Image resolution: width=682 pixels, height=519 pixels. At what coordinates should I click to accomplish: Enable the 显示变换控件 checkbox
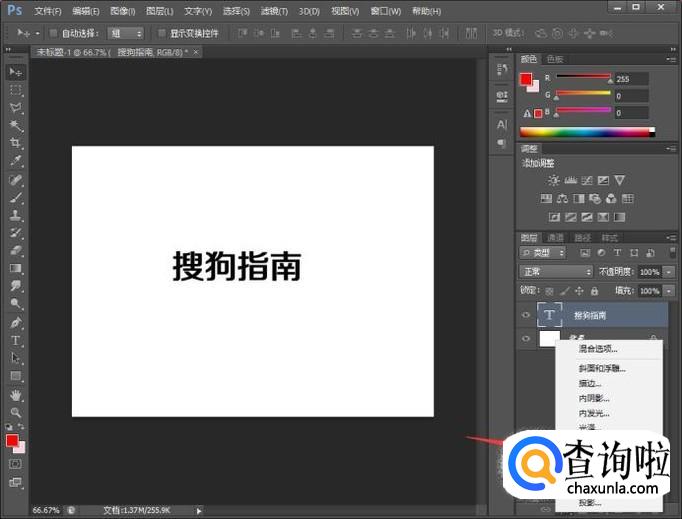161,33
